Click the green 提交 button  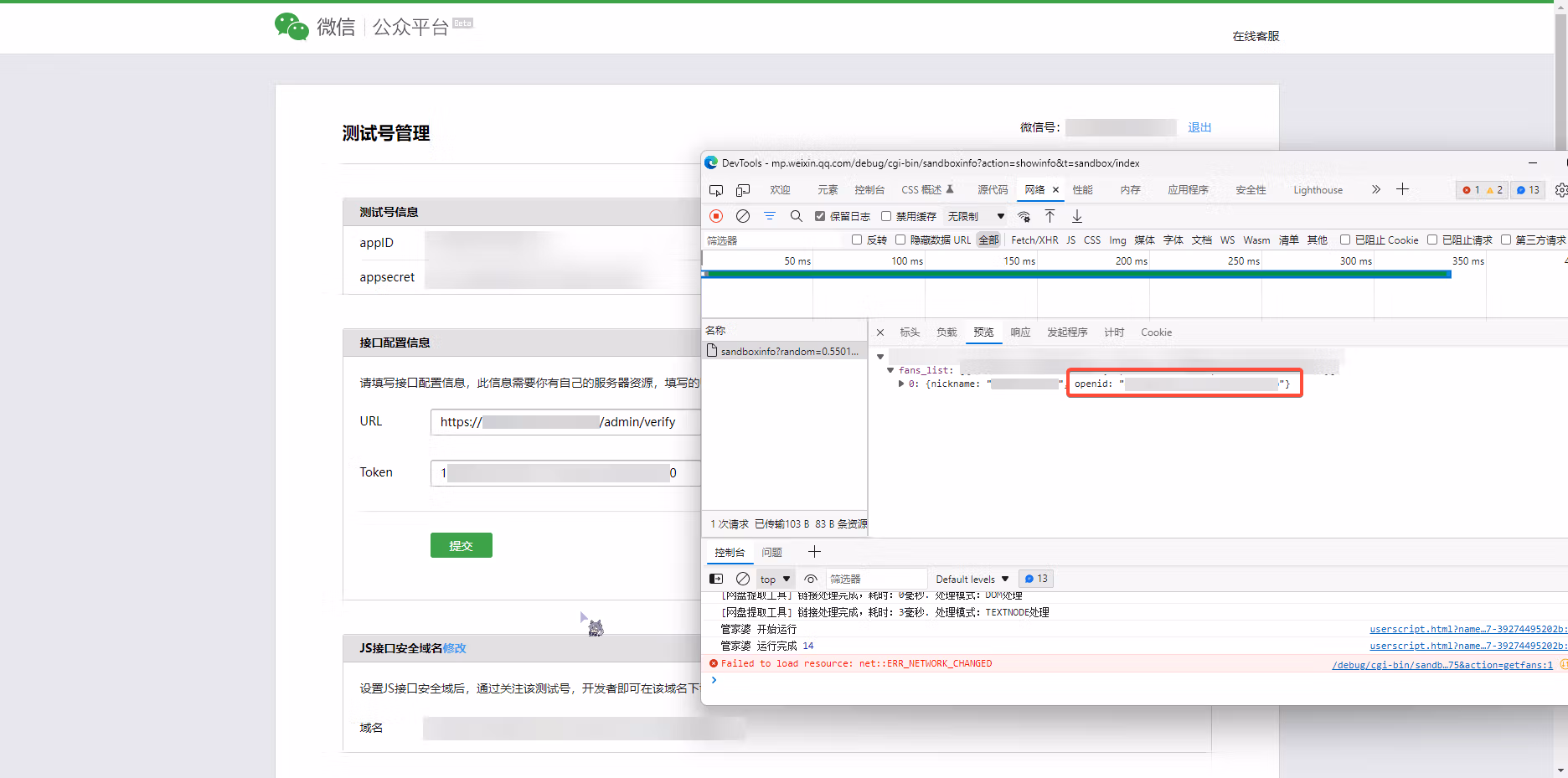(x=462, y=545)
